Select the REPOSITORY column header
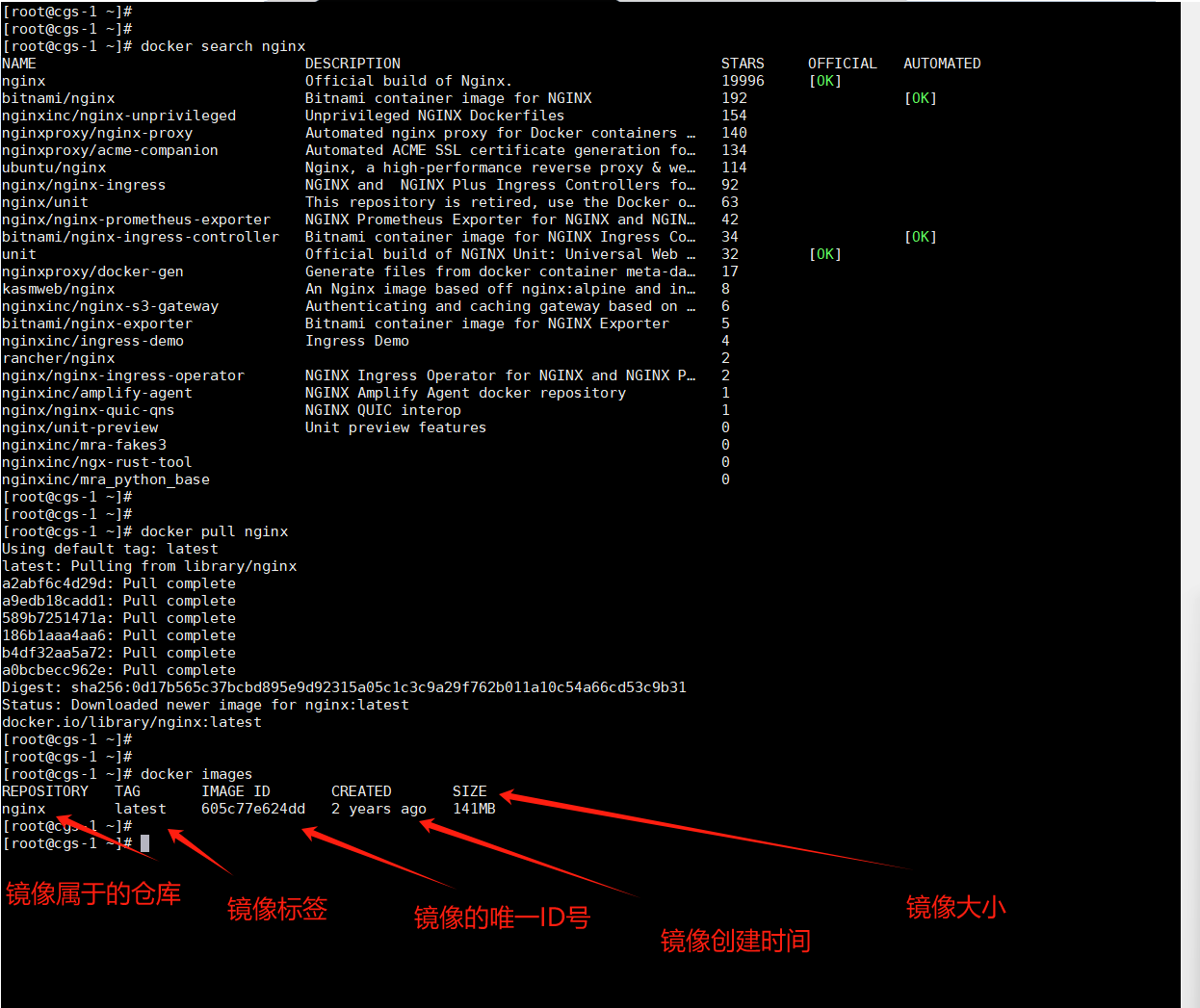Viewport: 1200px width, 1008px height. pos(45,791)
